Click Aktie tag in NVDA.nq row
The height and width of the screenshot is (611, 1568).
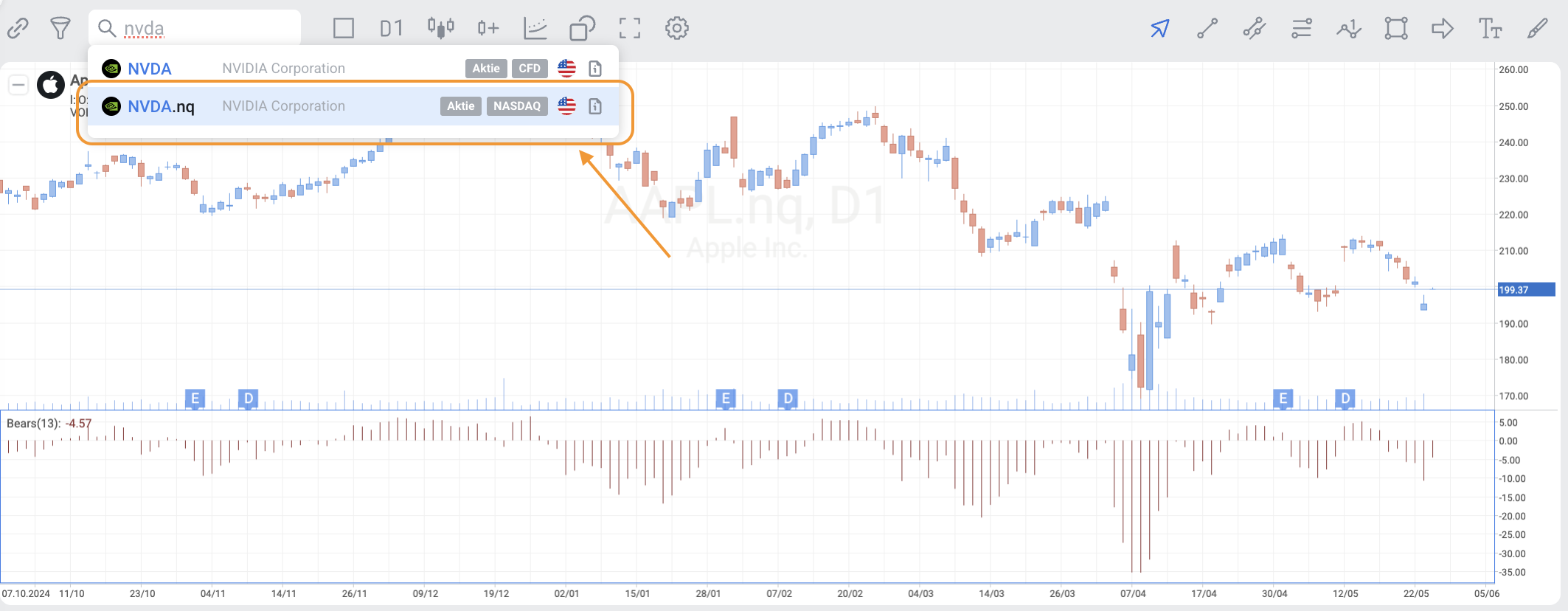[461, 106]
